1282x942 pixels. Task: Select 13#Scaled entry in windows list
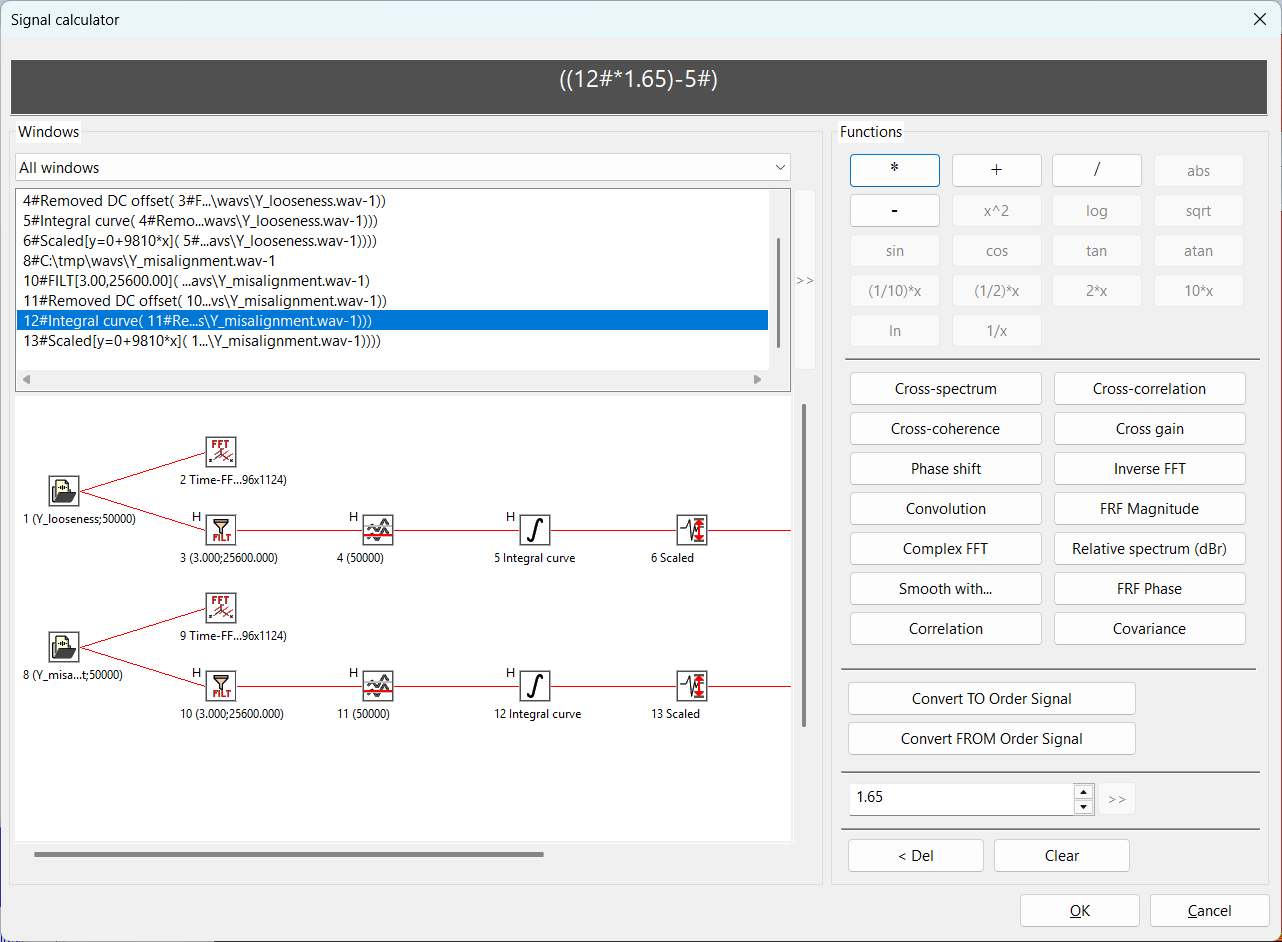(x=200, y=341)
